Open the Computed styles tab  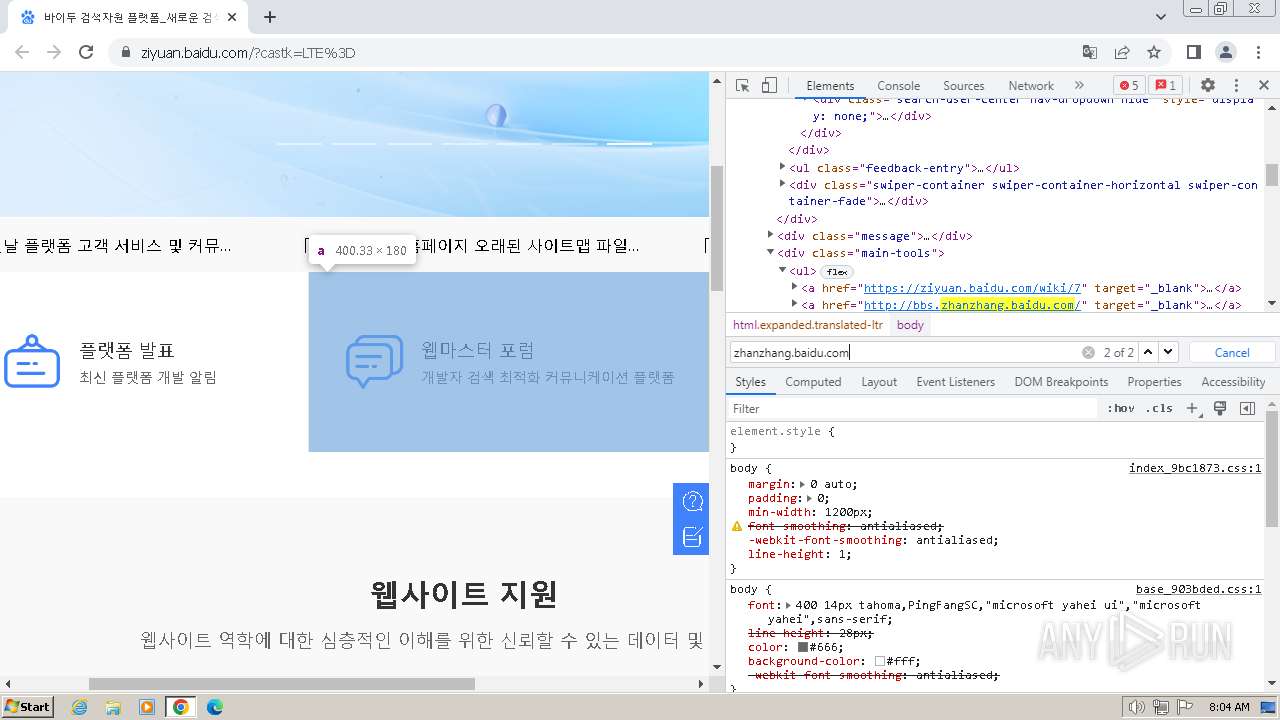(813, 382)
